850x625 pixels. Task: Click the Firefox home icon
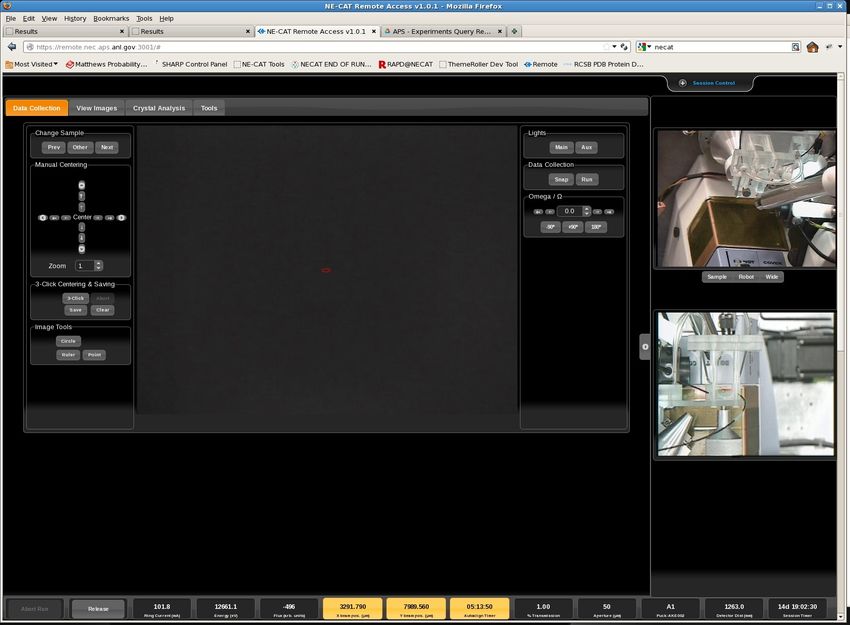coord(812,47)
